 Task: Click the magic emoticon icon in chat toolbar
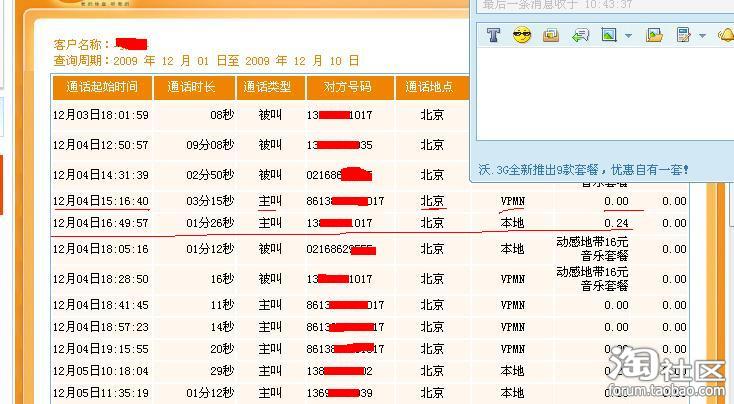point(551,35)
